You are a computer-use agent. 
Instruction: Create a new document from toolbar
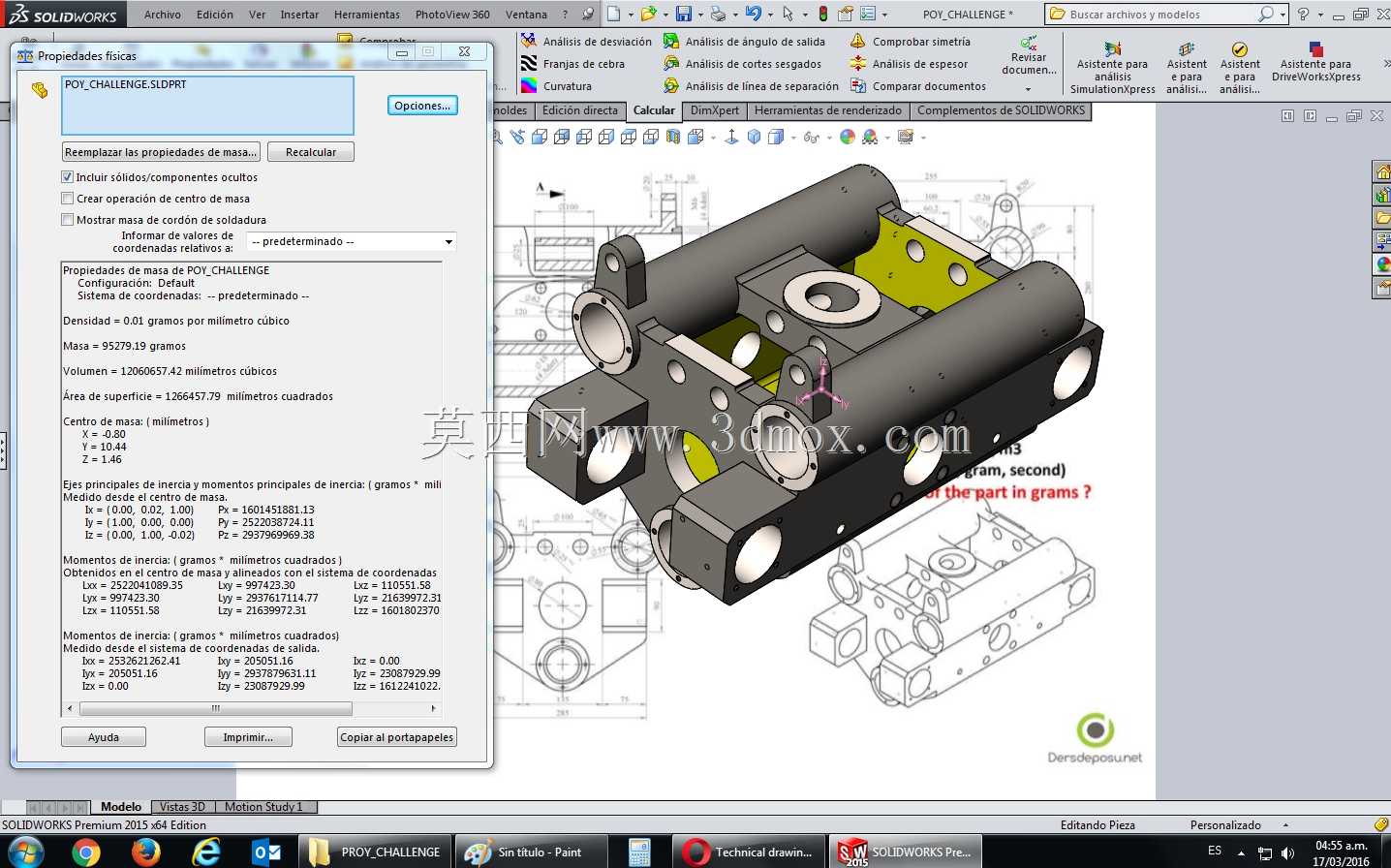click(613, 14)
